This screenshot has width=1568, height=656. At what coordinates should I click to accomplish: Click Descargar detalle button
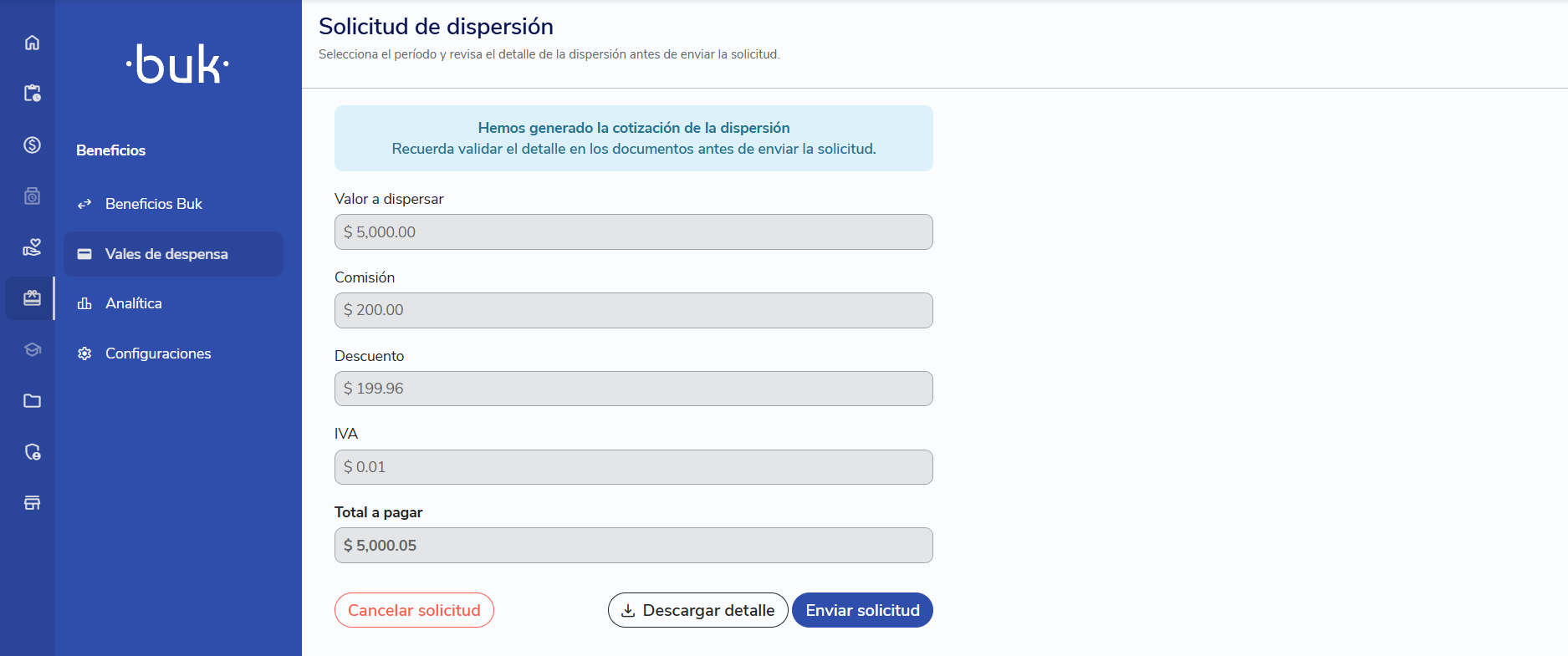click(x=697, y=610)
